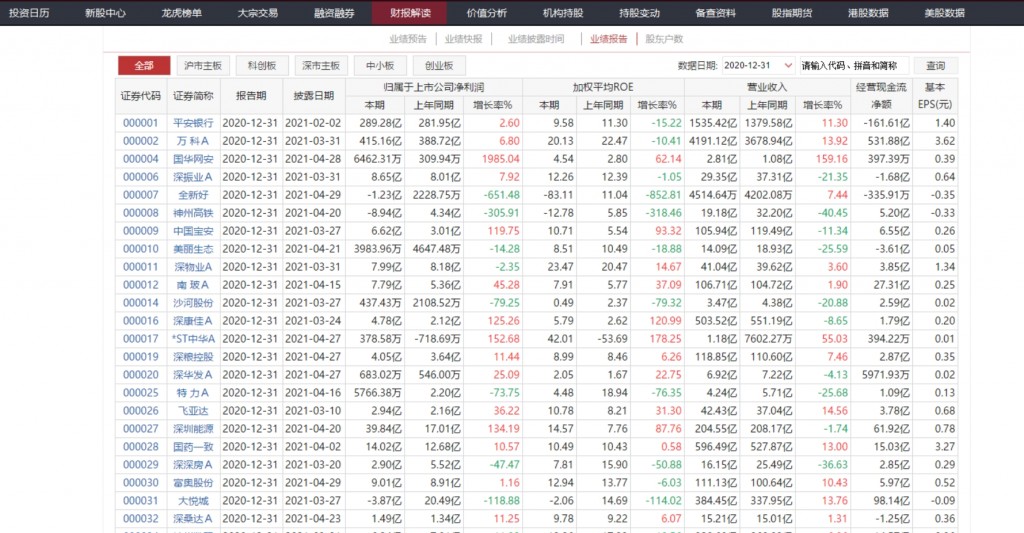Open the 龙虎榜单 menu item
The image size is (1024, 533).
pos(181,13)
